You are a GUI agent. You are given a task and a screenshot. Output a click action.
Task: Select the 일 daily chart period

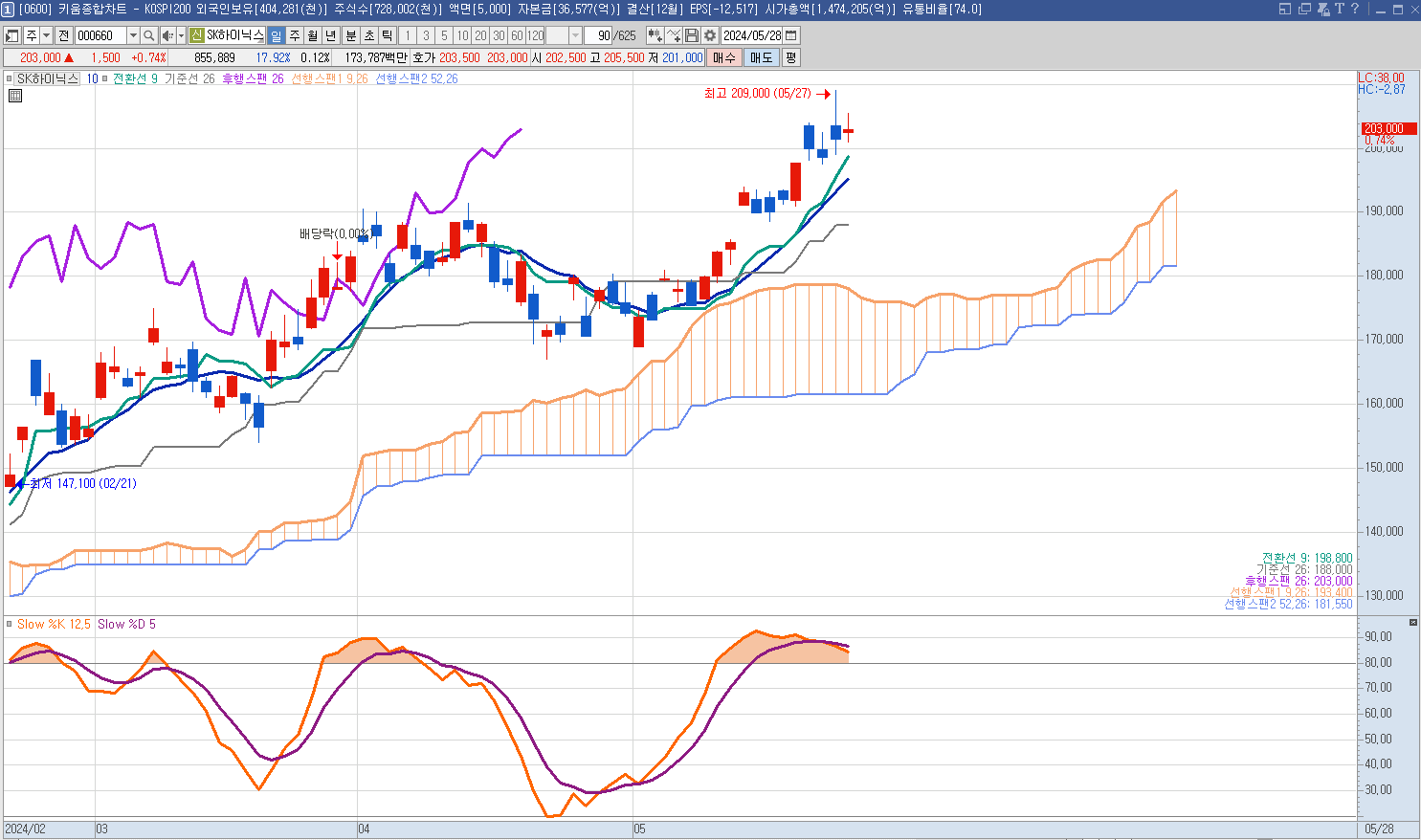276,35
